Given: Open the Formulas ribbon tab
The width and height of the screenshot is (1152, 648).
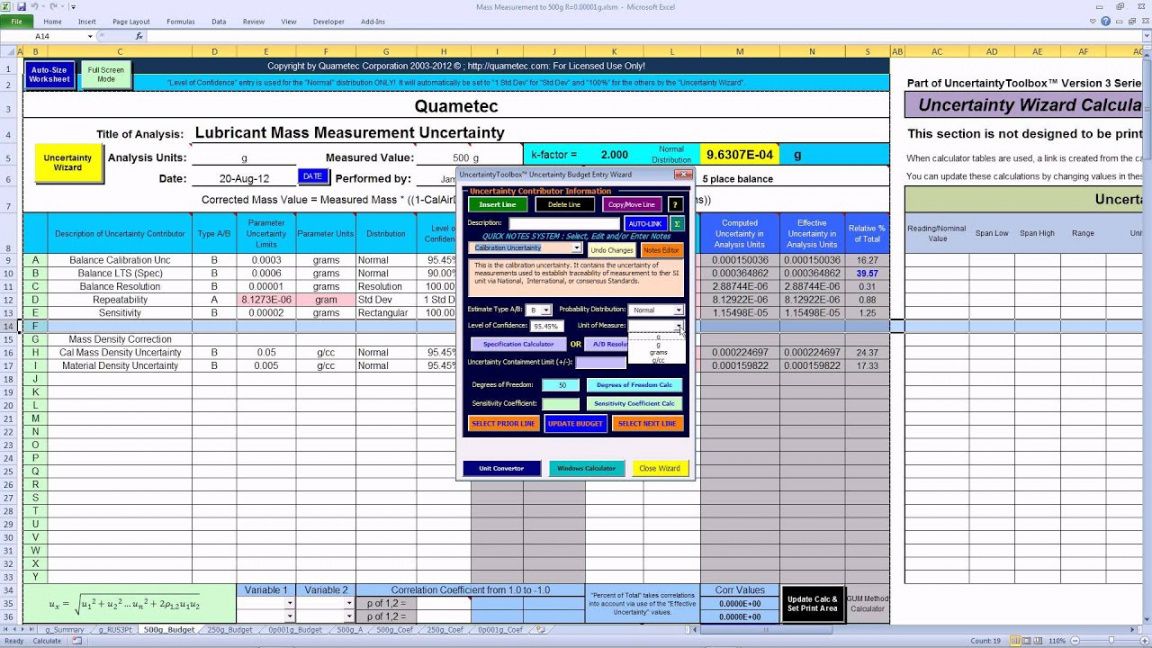Looking at the screenshot, I should pos(180,21).
